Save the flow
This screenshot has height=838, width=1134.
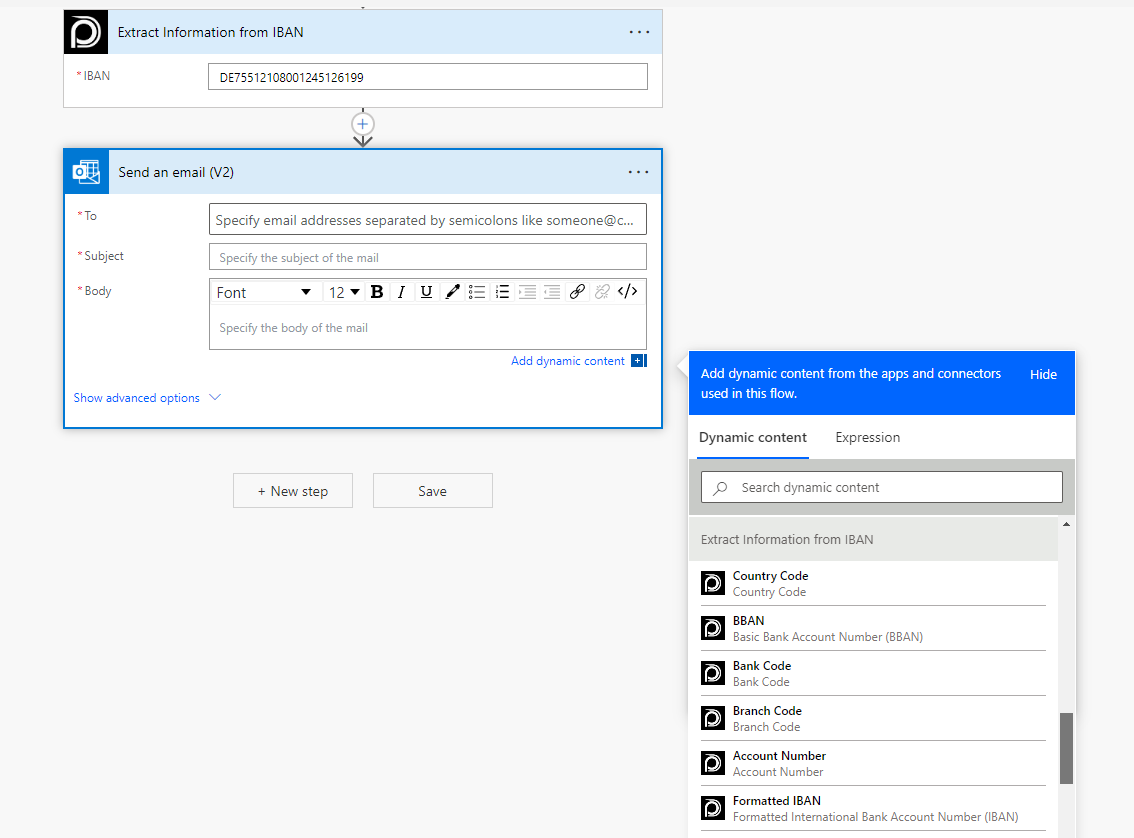[432, 491]
